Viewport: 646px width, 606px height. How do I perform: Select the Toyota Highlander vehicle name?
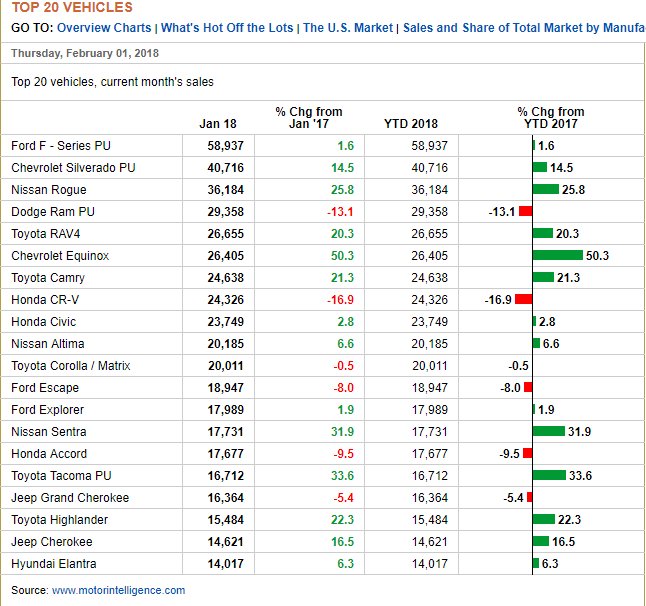coord(59,520)
